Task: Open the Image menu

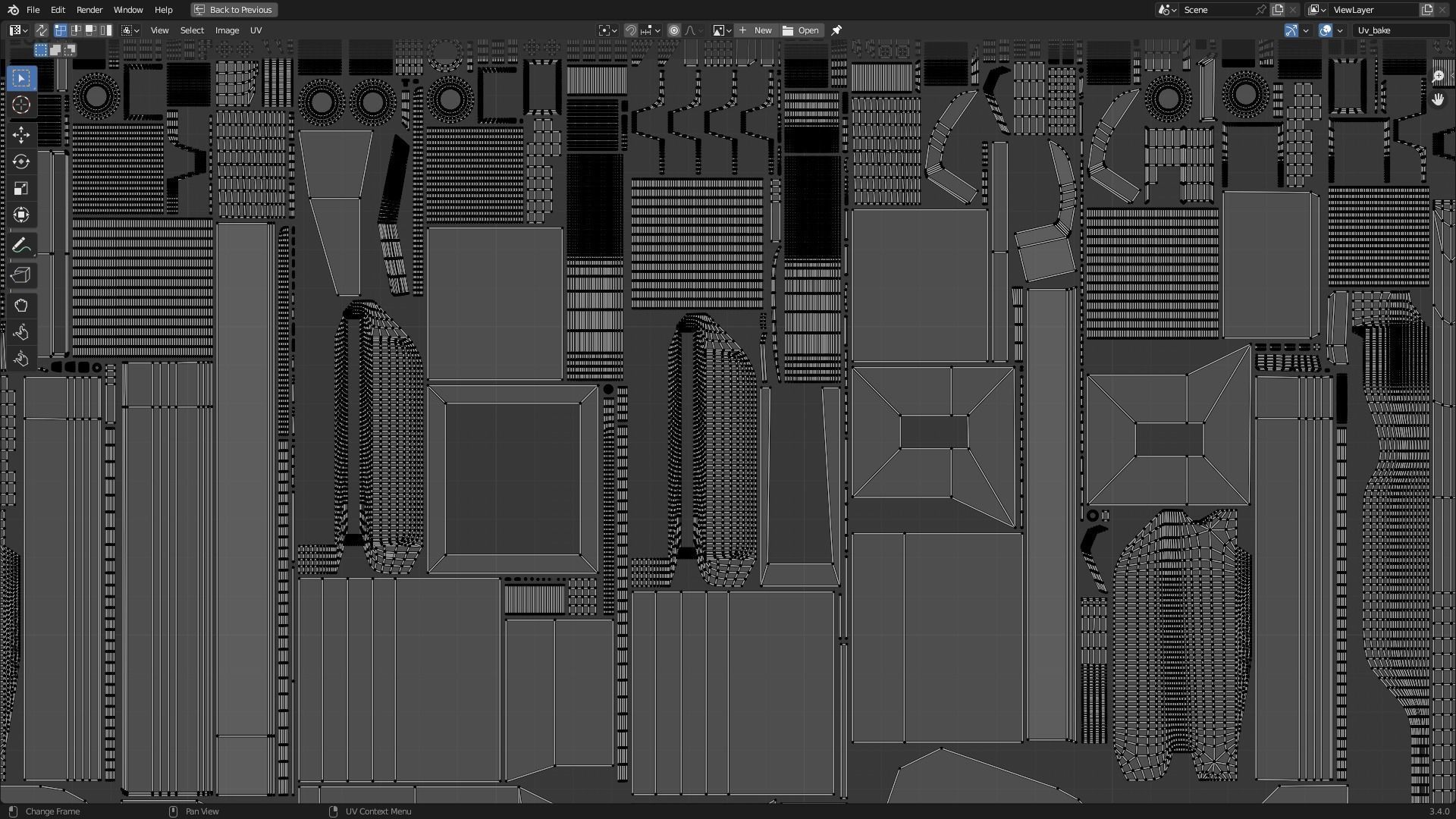Action: point(227,30)
